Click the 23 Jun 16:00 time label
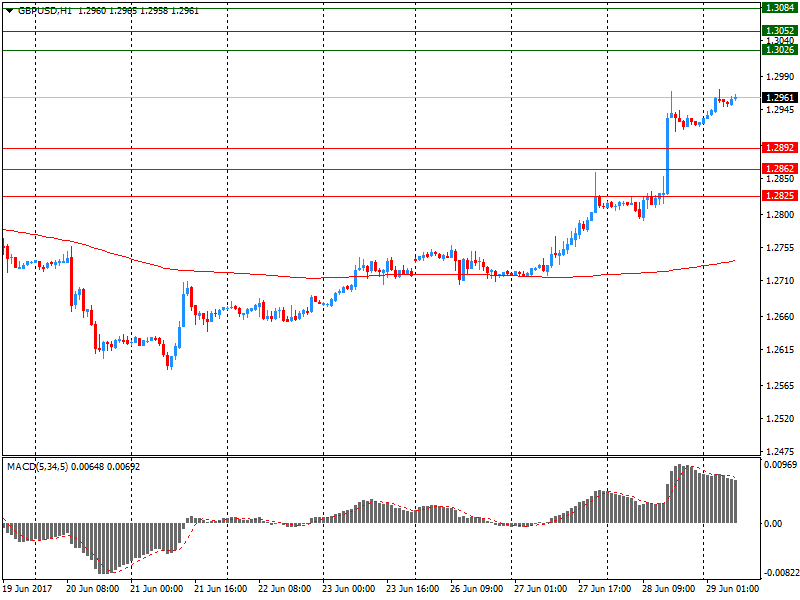 point(412,588)
